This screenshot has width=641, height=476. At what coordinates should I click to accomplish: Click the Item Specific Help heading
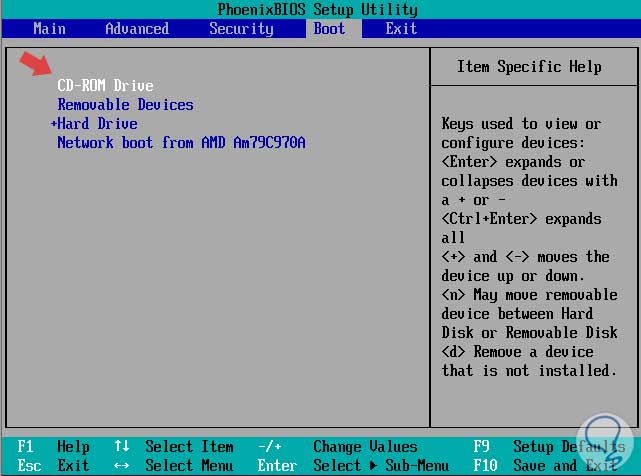point(529,67)
